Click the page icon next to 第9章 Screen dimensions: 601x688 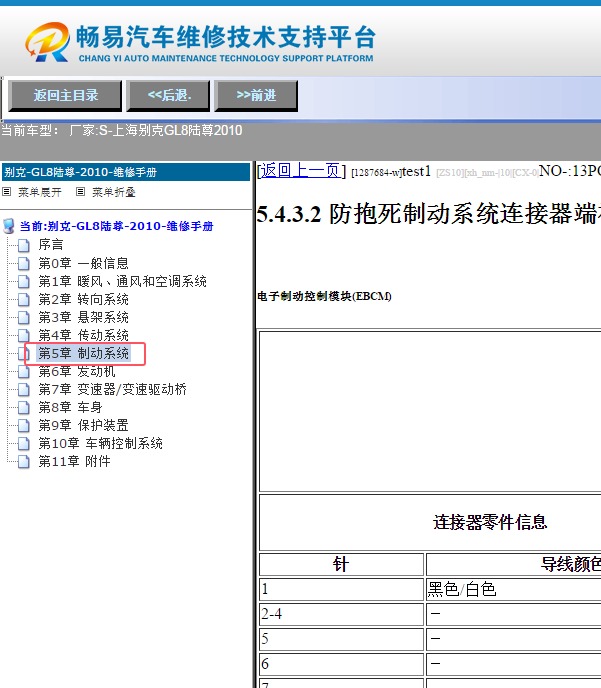24,425
